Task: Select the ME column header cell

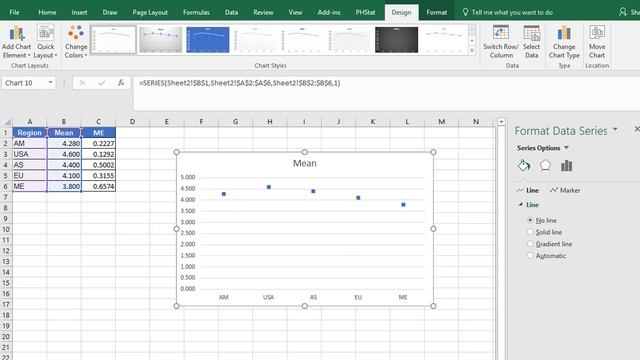Action: (x=98, y=133)
